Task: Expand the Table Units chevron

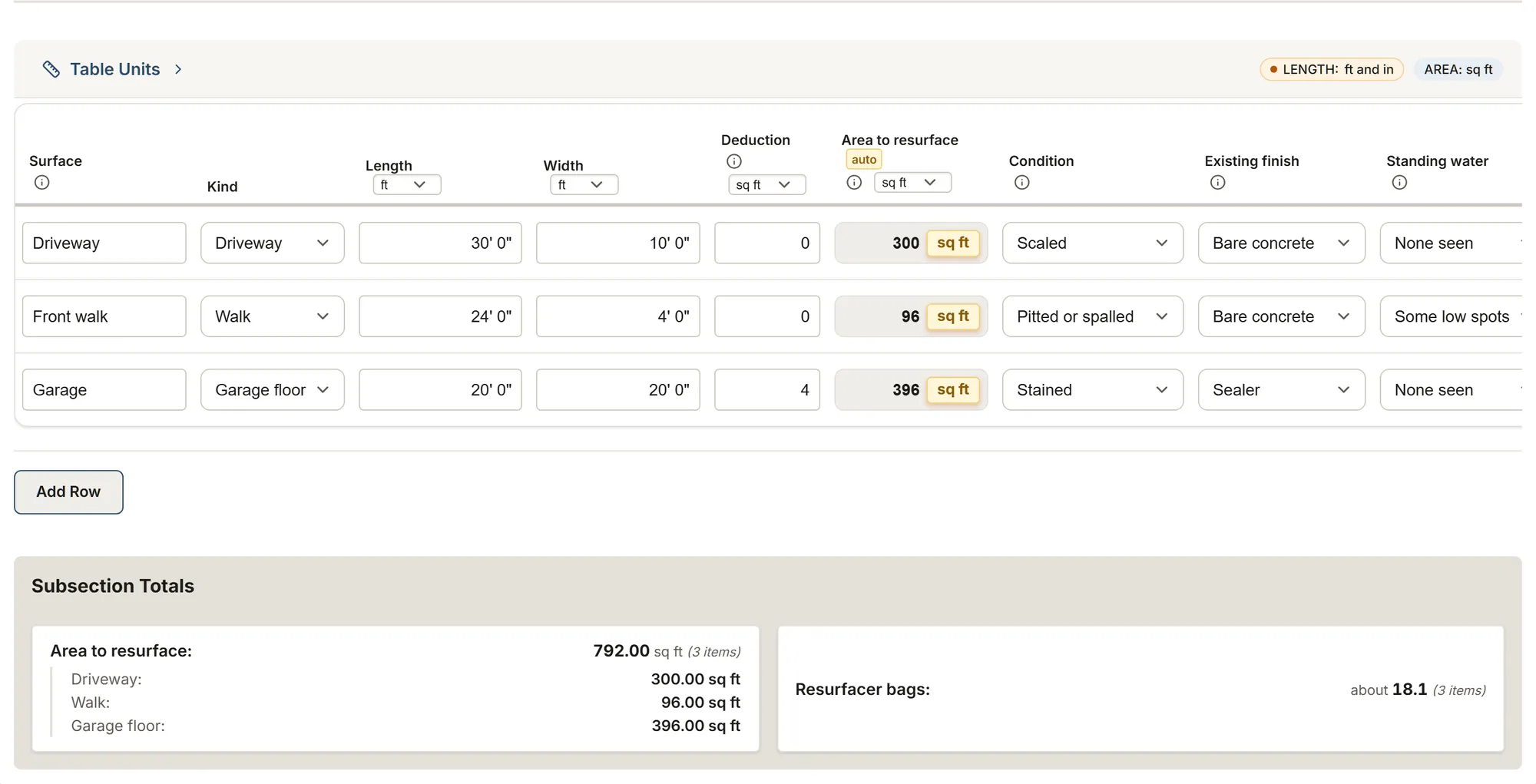Action: pyautogui.click(x=178, y=69)
